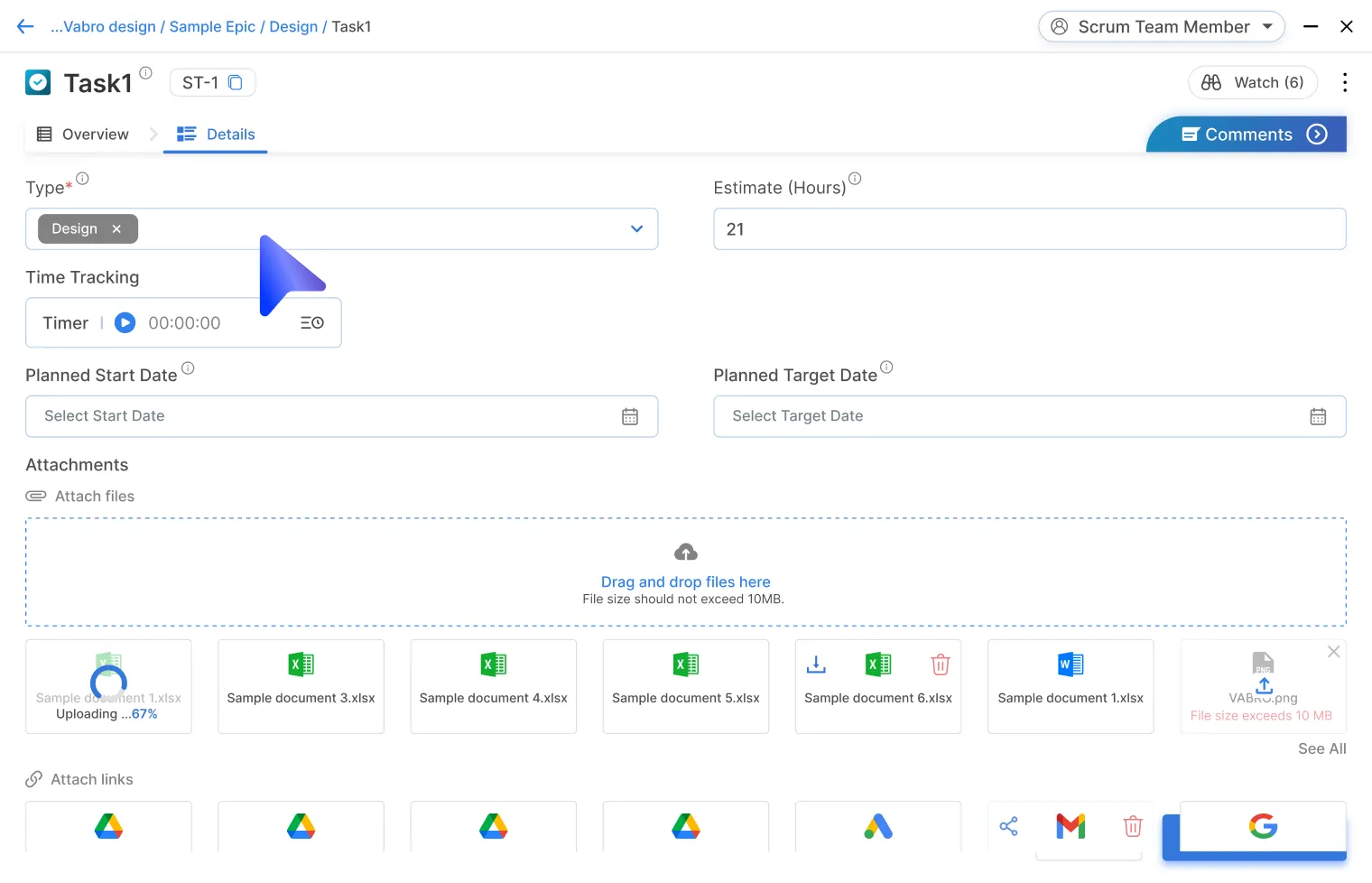
Task: Click the Estimate (Hours) field
Action: 1029,229
